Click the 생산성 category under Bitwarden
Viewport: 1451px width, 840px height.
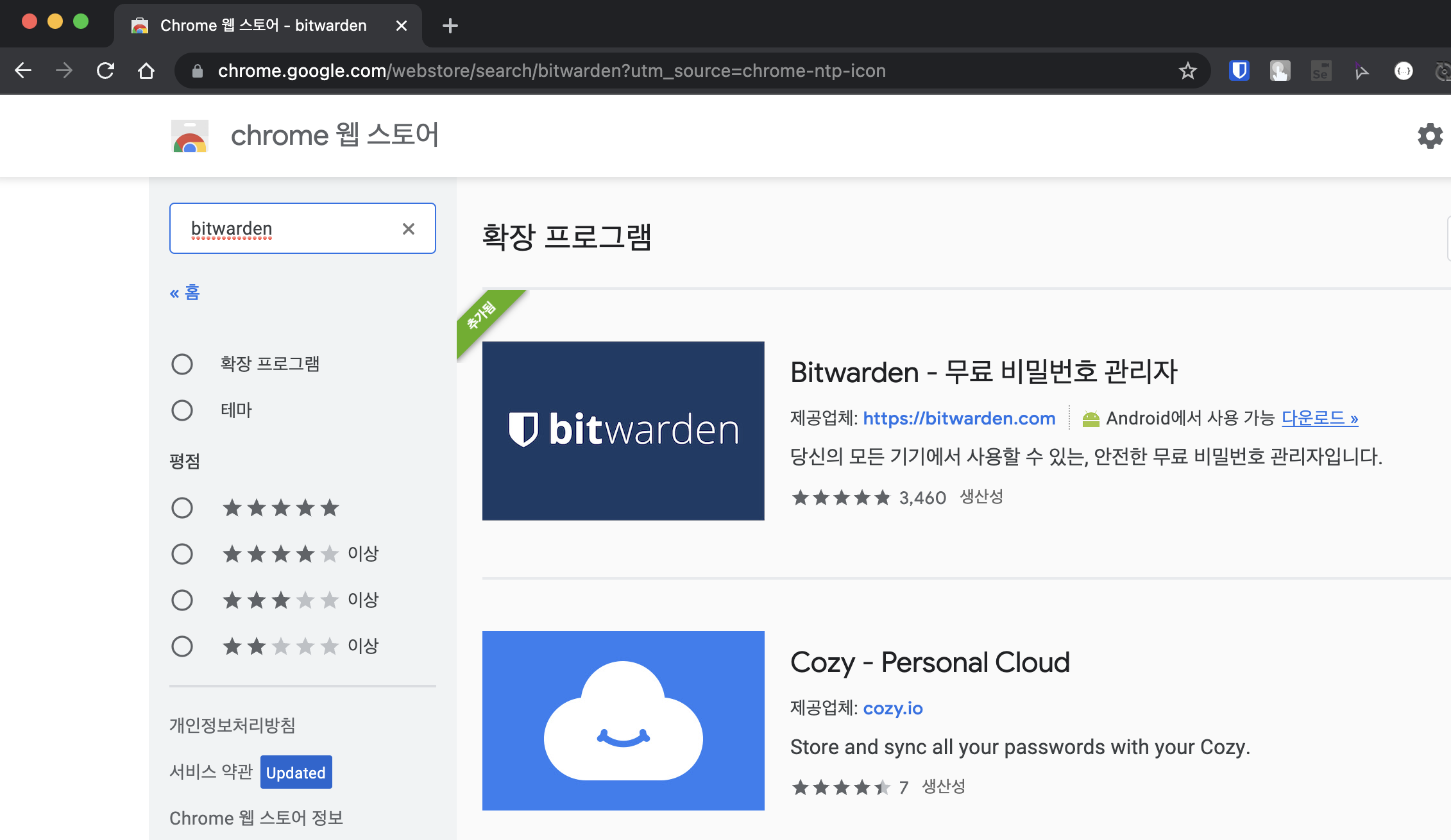click(981, 497)
